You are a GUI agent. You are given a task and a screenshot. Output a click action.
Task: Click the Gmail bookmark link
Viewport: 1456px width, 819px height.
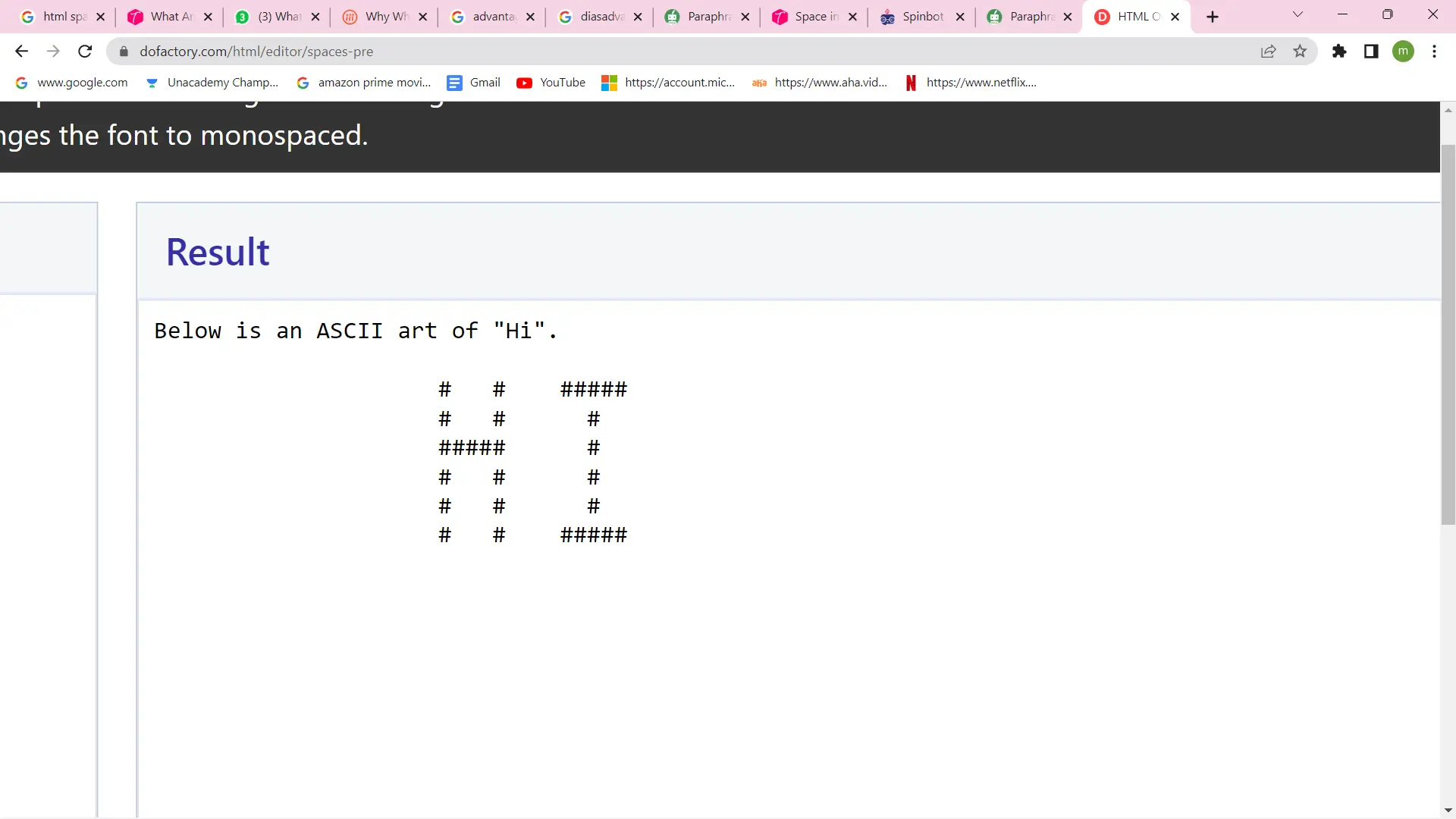pos(484,82)
